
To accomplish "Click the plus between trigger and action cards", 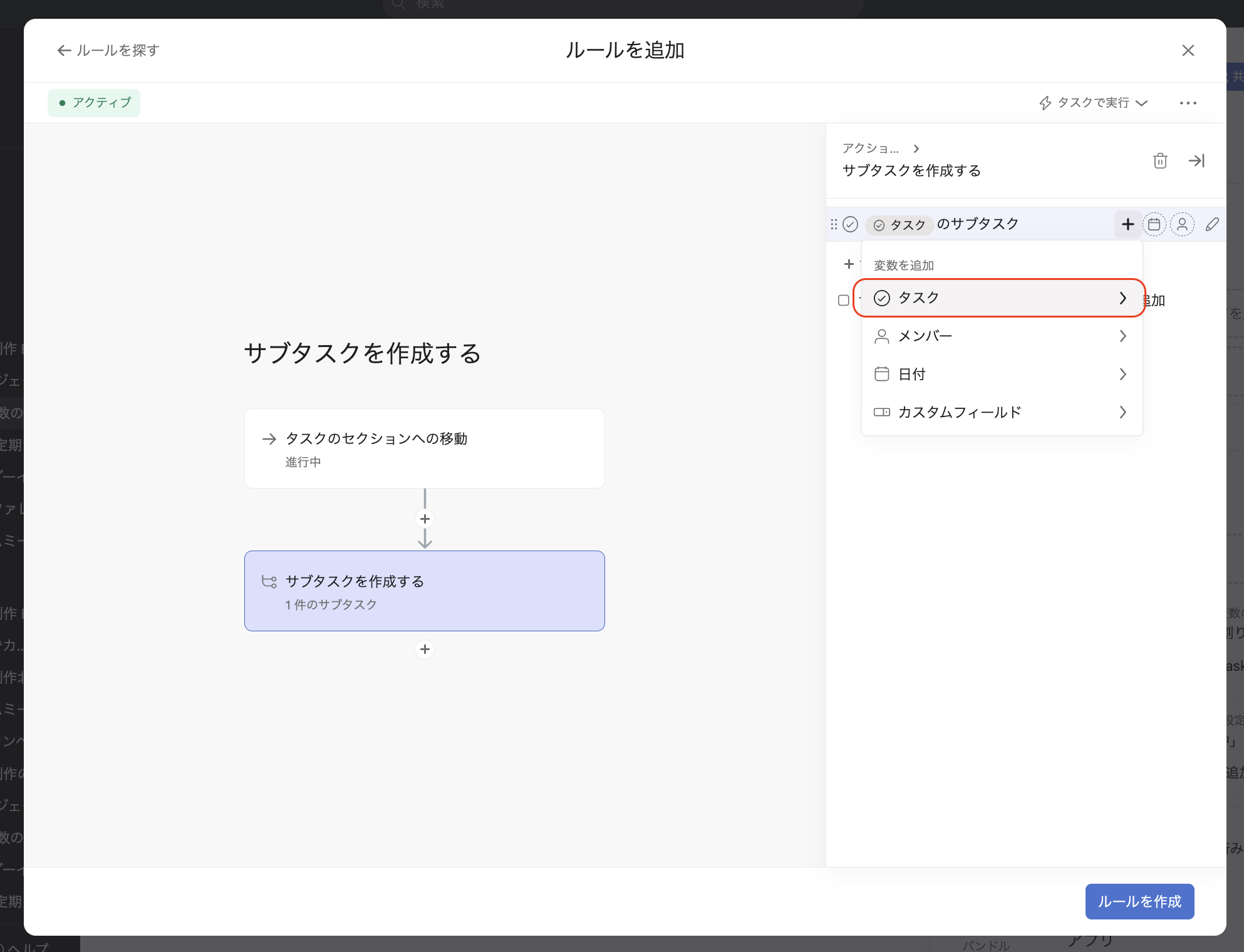I will pyautogui.click(x=425, y=519).
